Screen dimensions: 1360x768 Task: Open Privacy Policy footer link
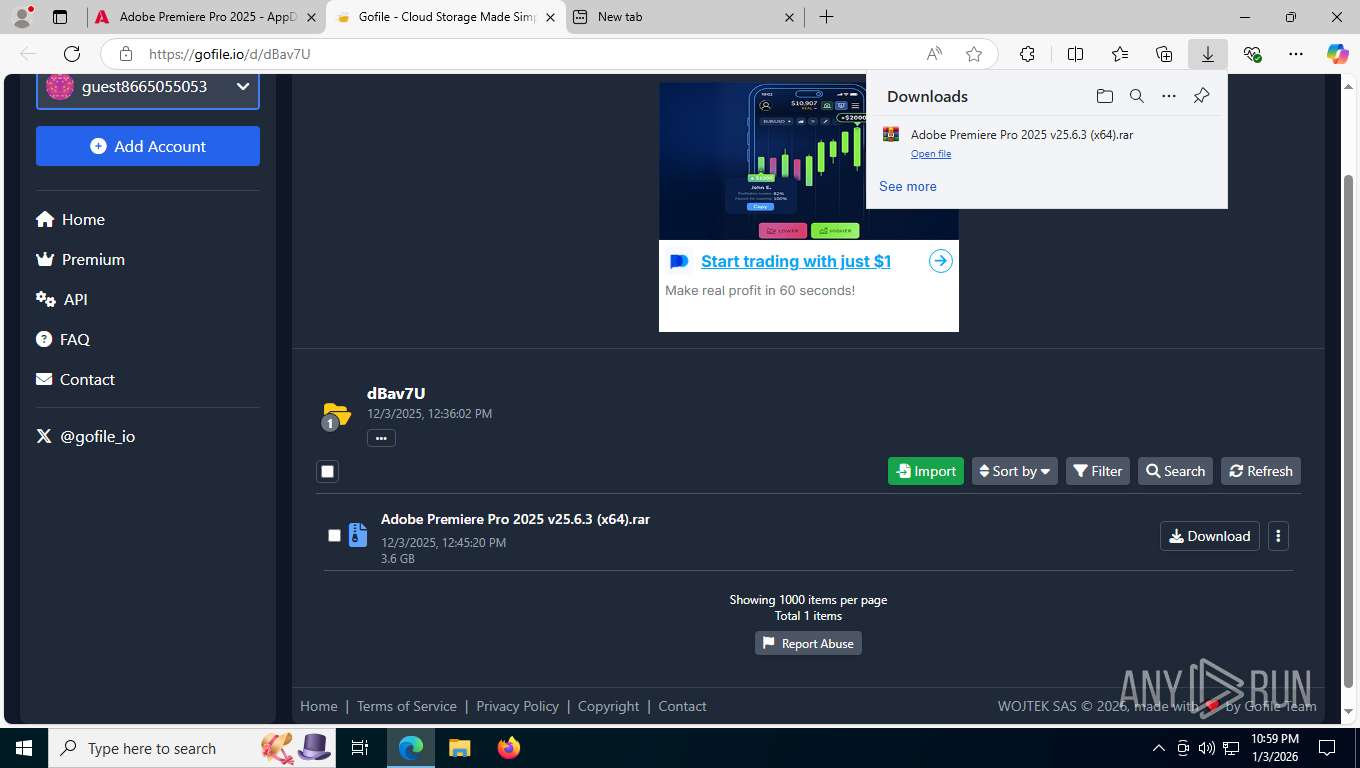pos(518,706)
